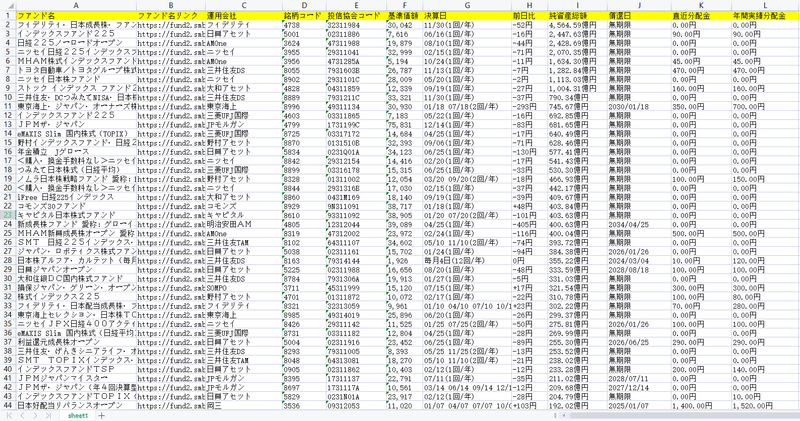
Task: Select the change cell -405円
Action: point(530,224)
